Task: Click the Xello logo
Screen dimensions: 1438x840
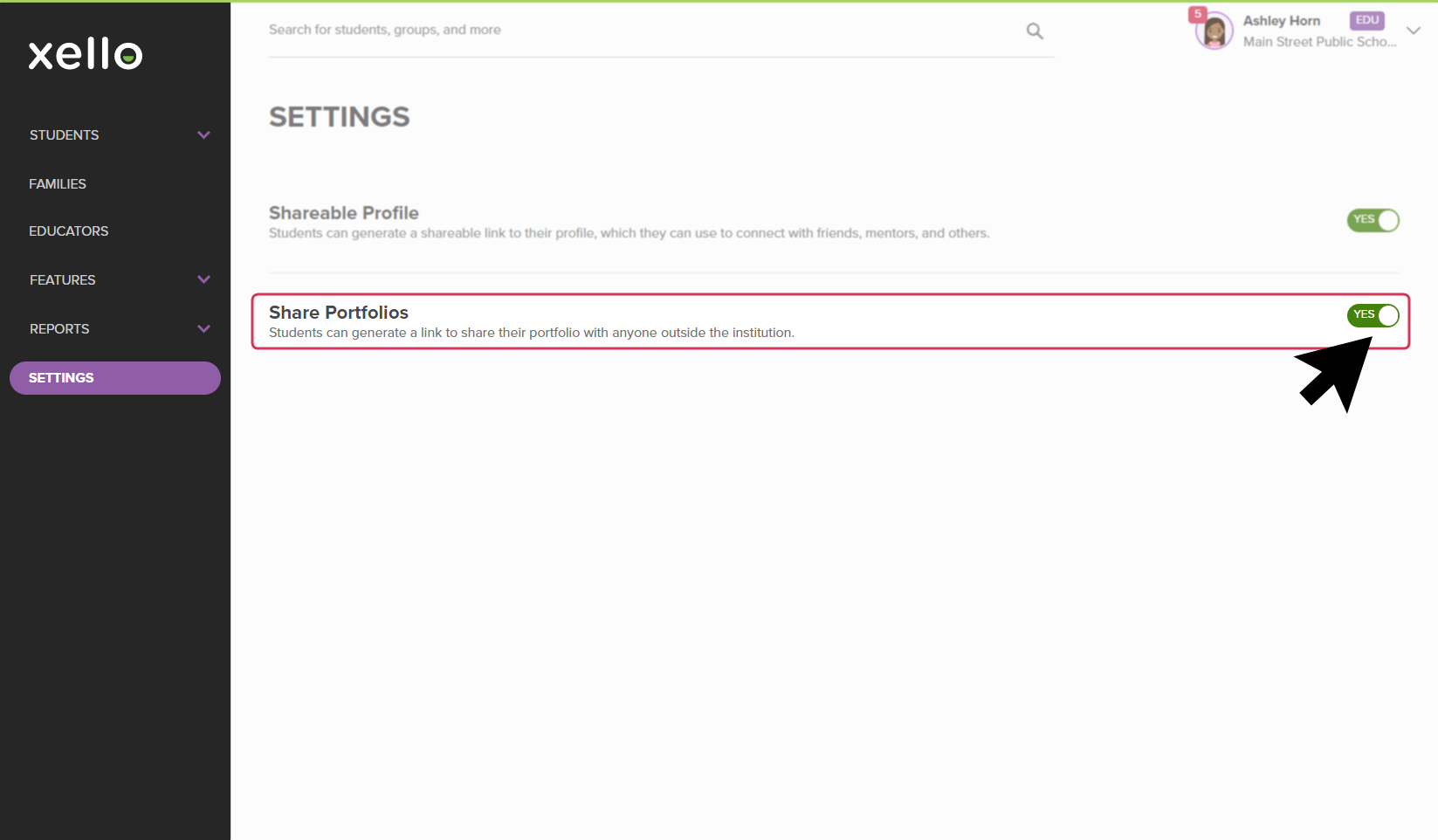Action: [86, 54]
